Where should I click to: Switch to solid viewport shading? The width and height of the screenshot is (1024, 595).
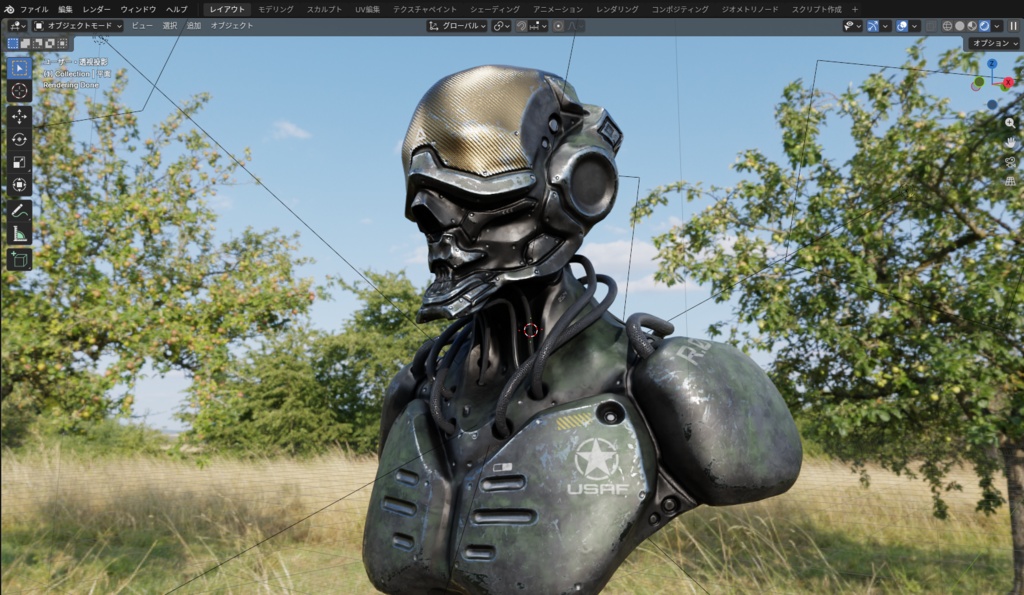click(x=959, y=26)
